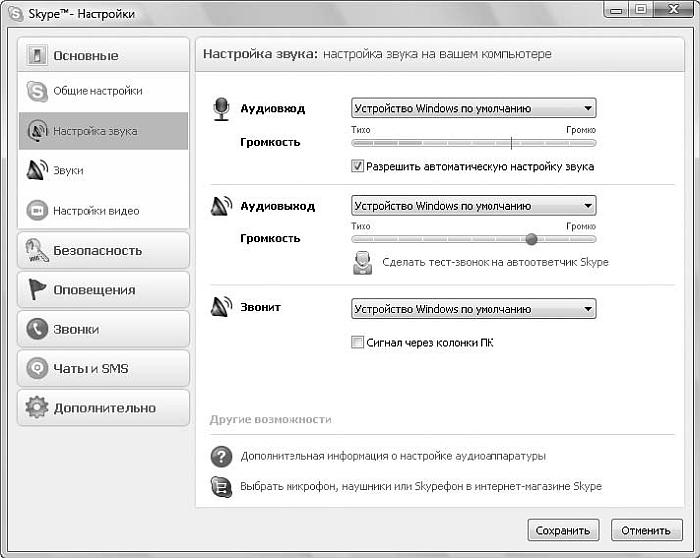Open the Аудиовыход device dropdown
The width and height of the screenshot is (700, 558).
pyautogui.click(x=473, y=206)
